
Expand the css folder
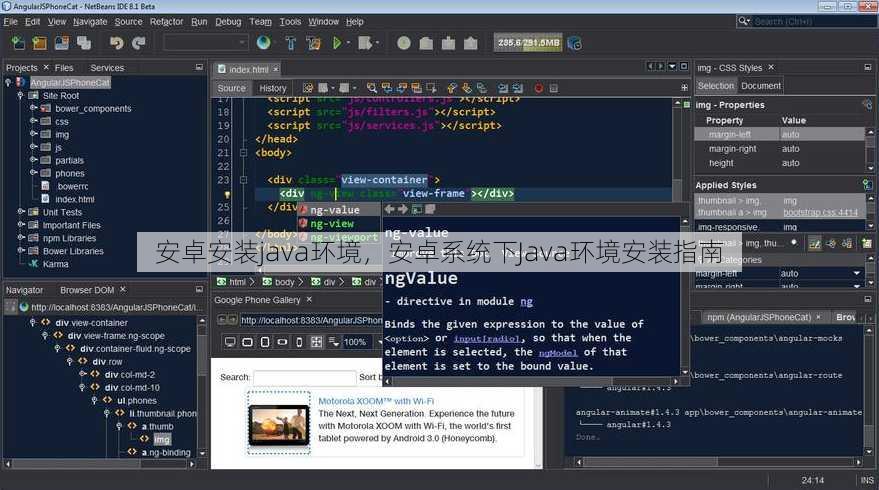click(33, 121)
